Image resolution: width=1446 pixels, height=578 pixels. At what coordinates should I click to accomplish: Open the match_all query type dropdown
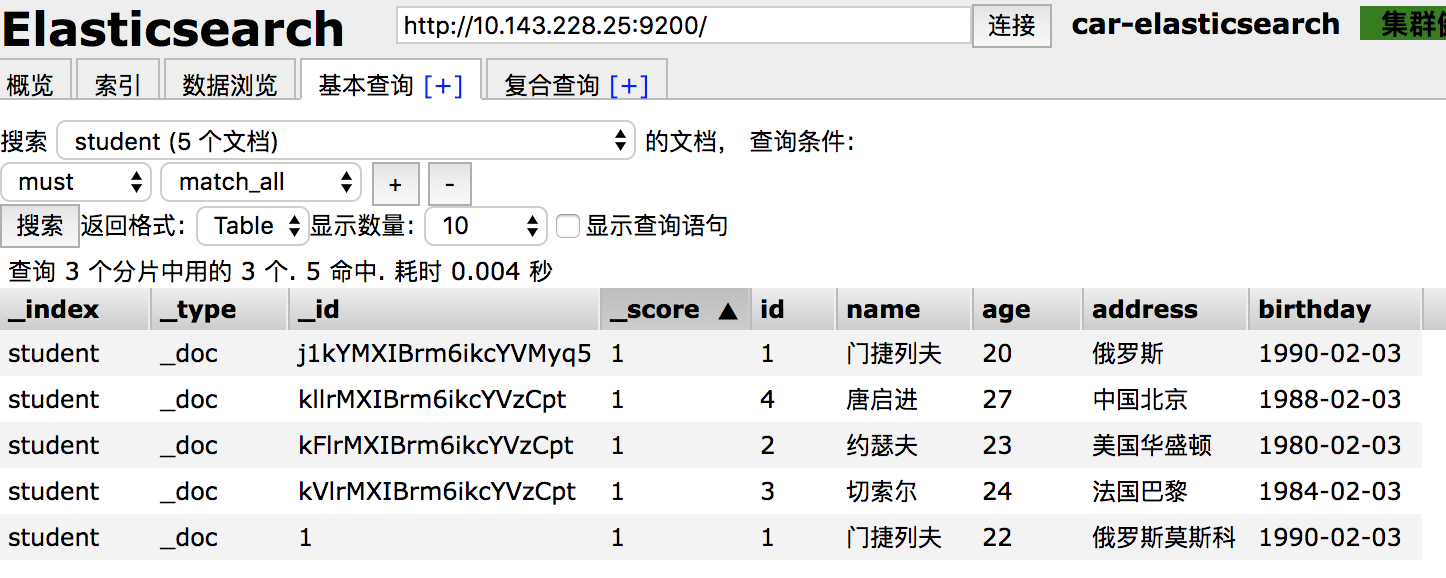click(x=261, y=182)
